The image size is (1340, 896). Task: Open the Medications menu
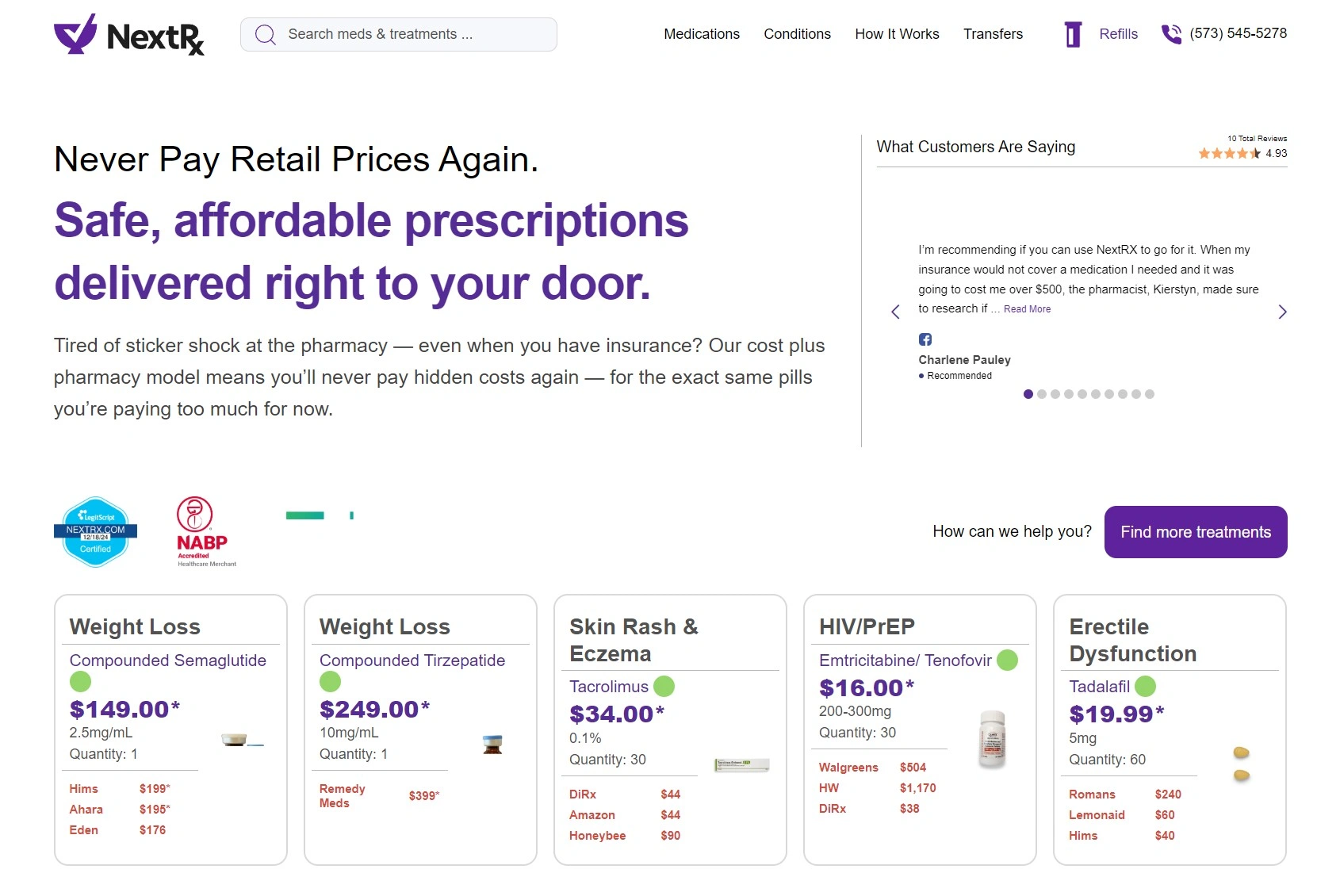701,34
